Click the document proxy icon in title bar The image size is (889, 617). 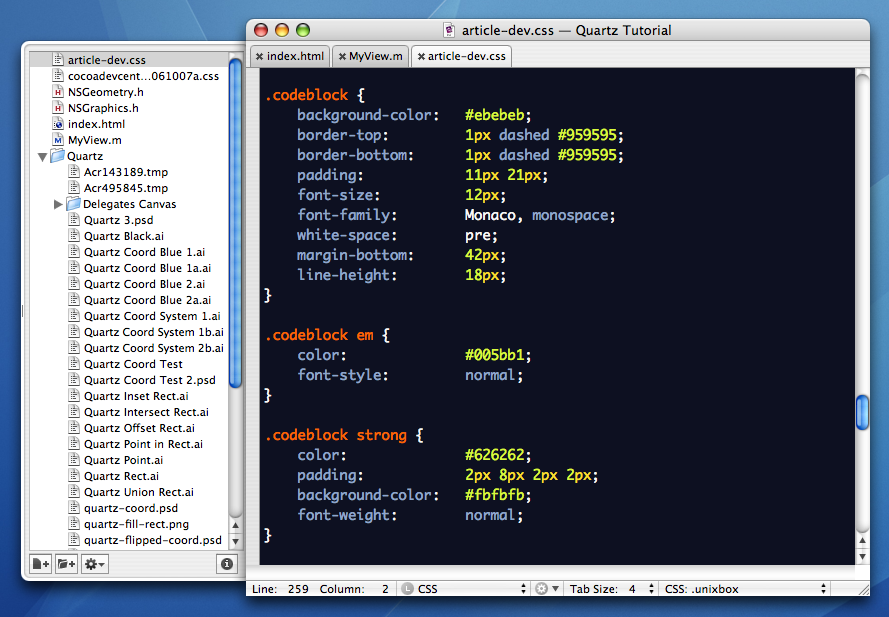448,30
